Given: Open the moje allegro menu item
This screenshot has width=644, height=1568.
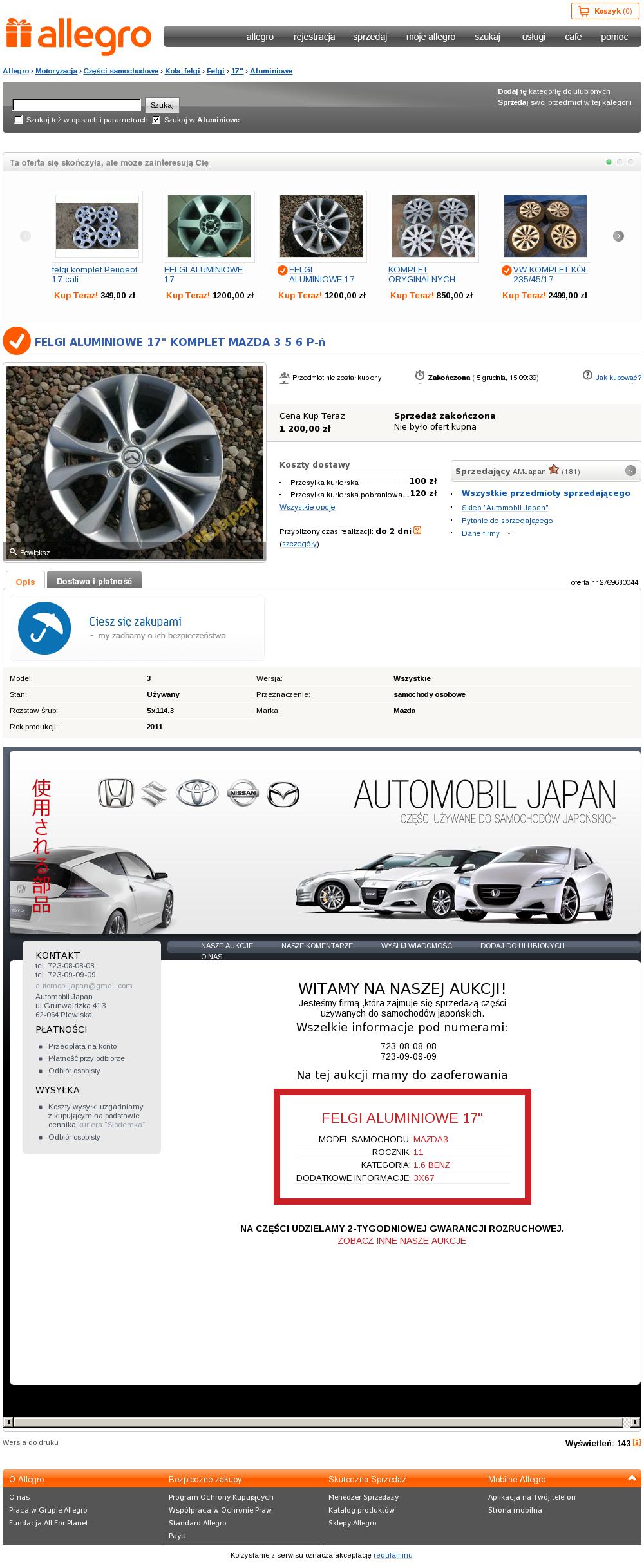Looking at the screenshot, I should [x=431, y=37].
